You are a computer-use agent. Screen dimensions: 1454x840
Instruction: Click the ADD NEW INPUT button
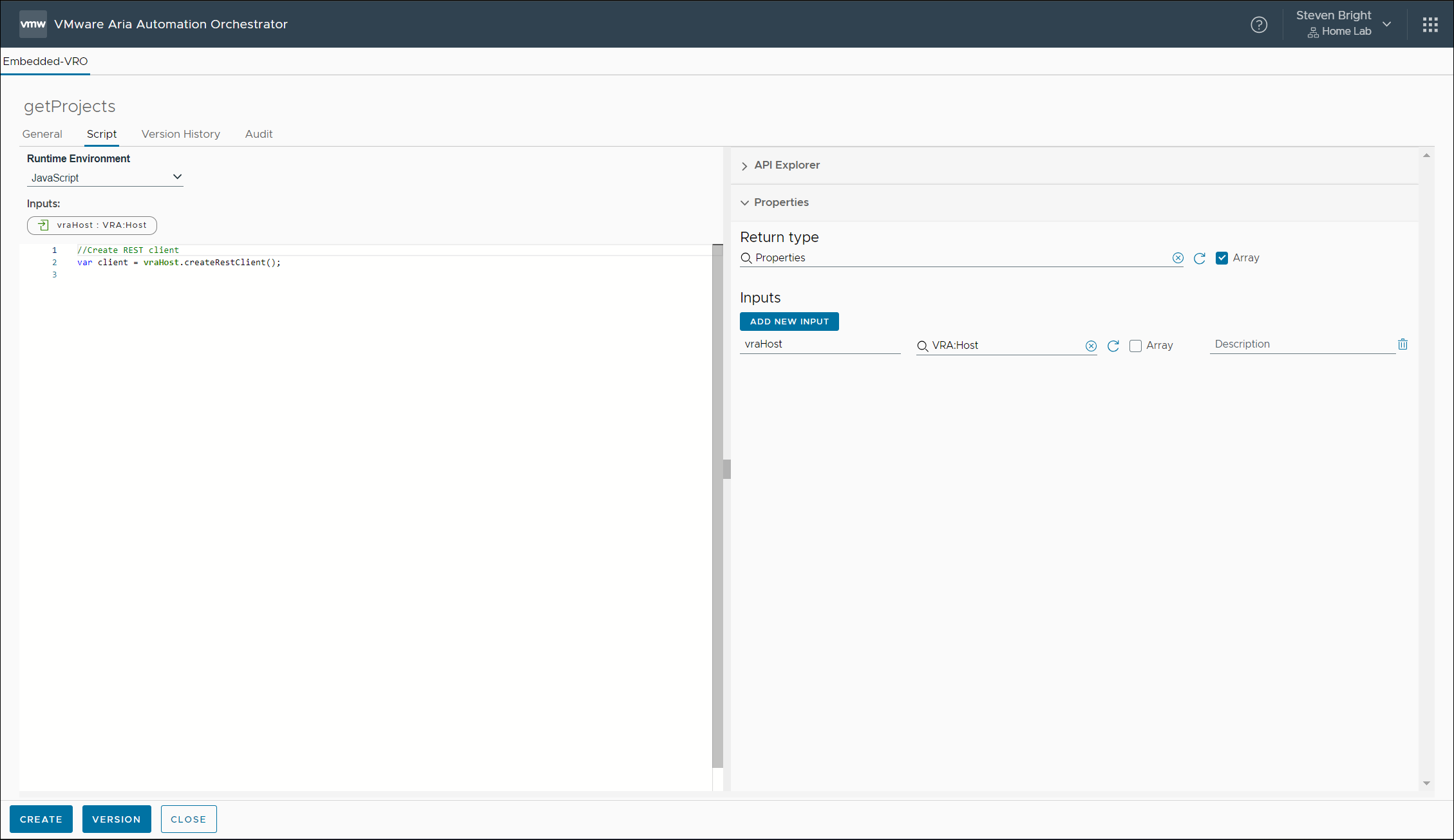click(789, 321)
